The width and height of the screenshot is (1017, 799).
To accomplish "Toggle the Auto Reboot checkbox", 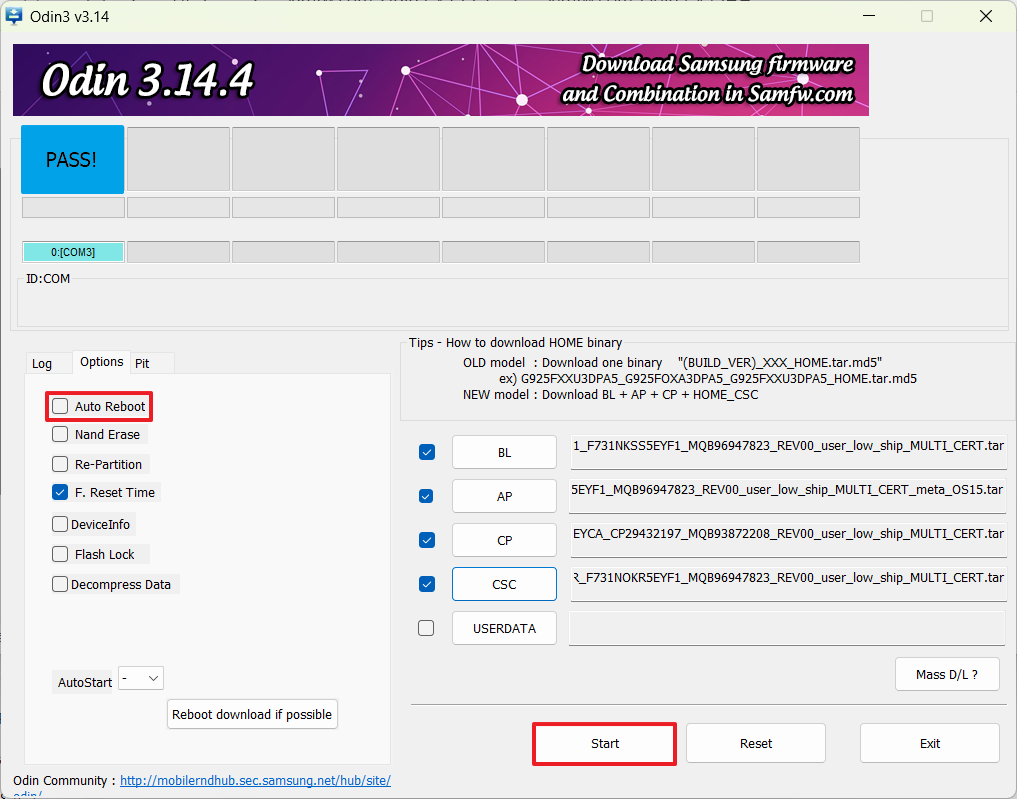I will coord(60,407).
